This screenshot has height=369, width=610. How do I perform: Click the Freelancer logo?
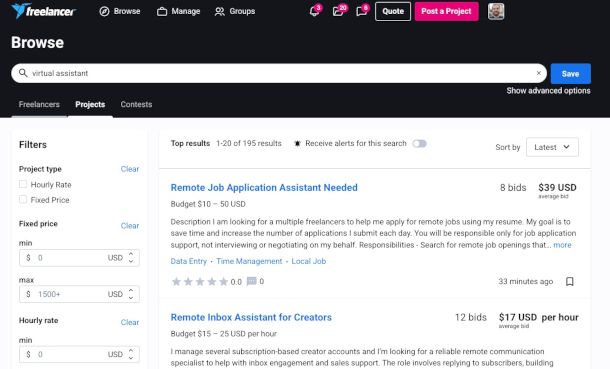43,11
